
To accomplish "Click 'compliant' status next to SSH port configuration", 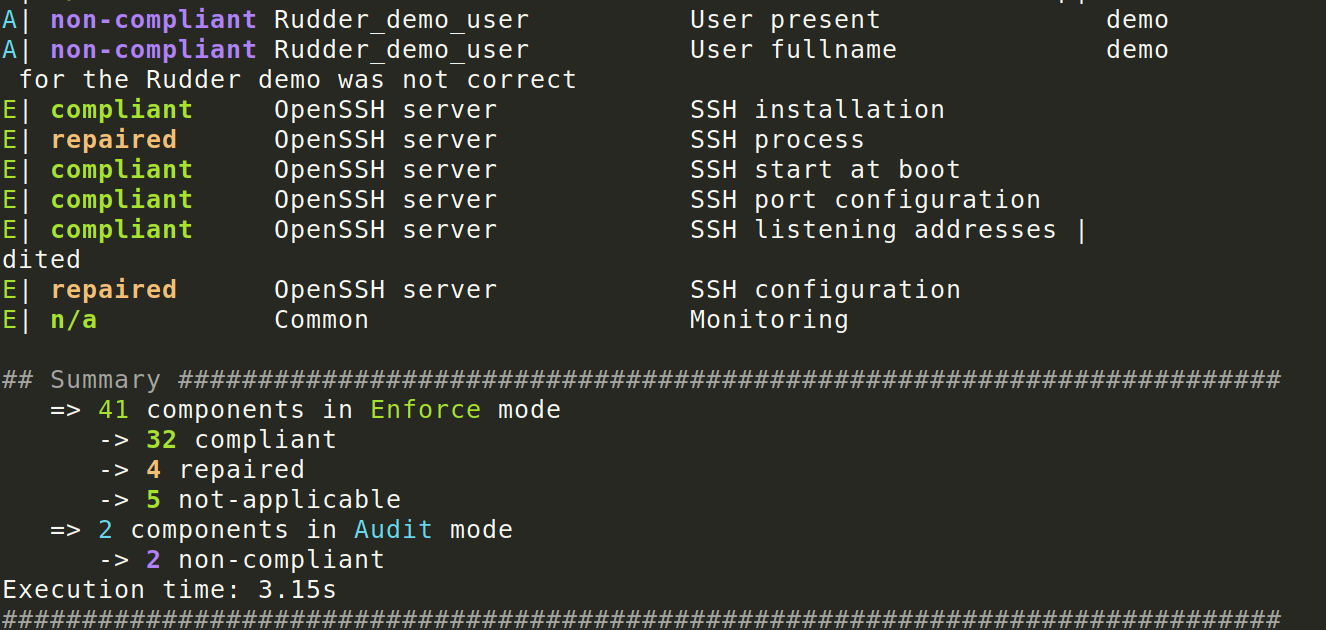I will (x=122, y=200).
